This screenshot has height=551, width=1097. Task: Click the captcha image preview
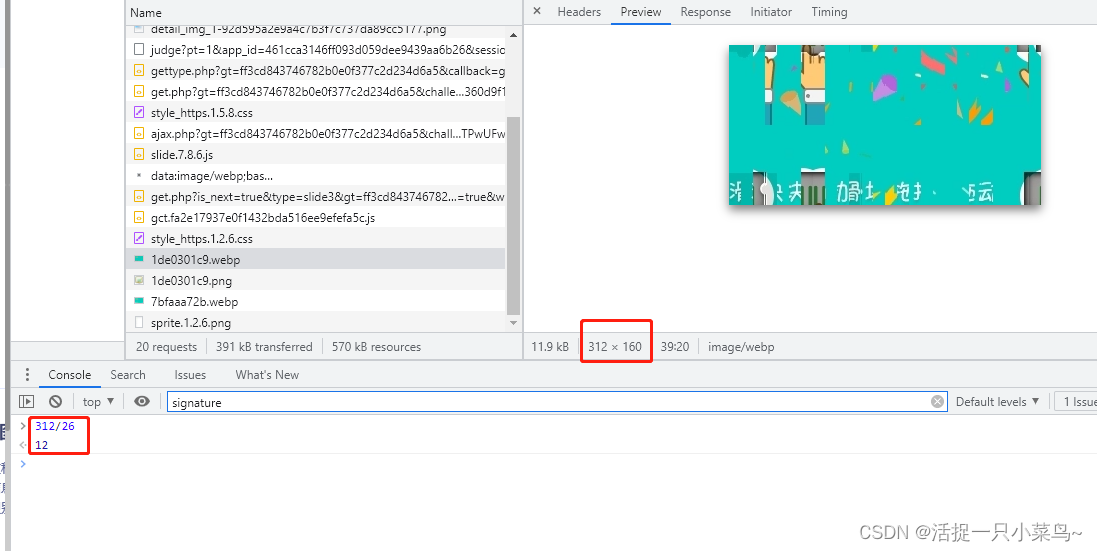tap(884, 125)
